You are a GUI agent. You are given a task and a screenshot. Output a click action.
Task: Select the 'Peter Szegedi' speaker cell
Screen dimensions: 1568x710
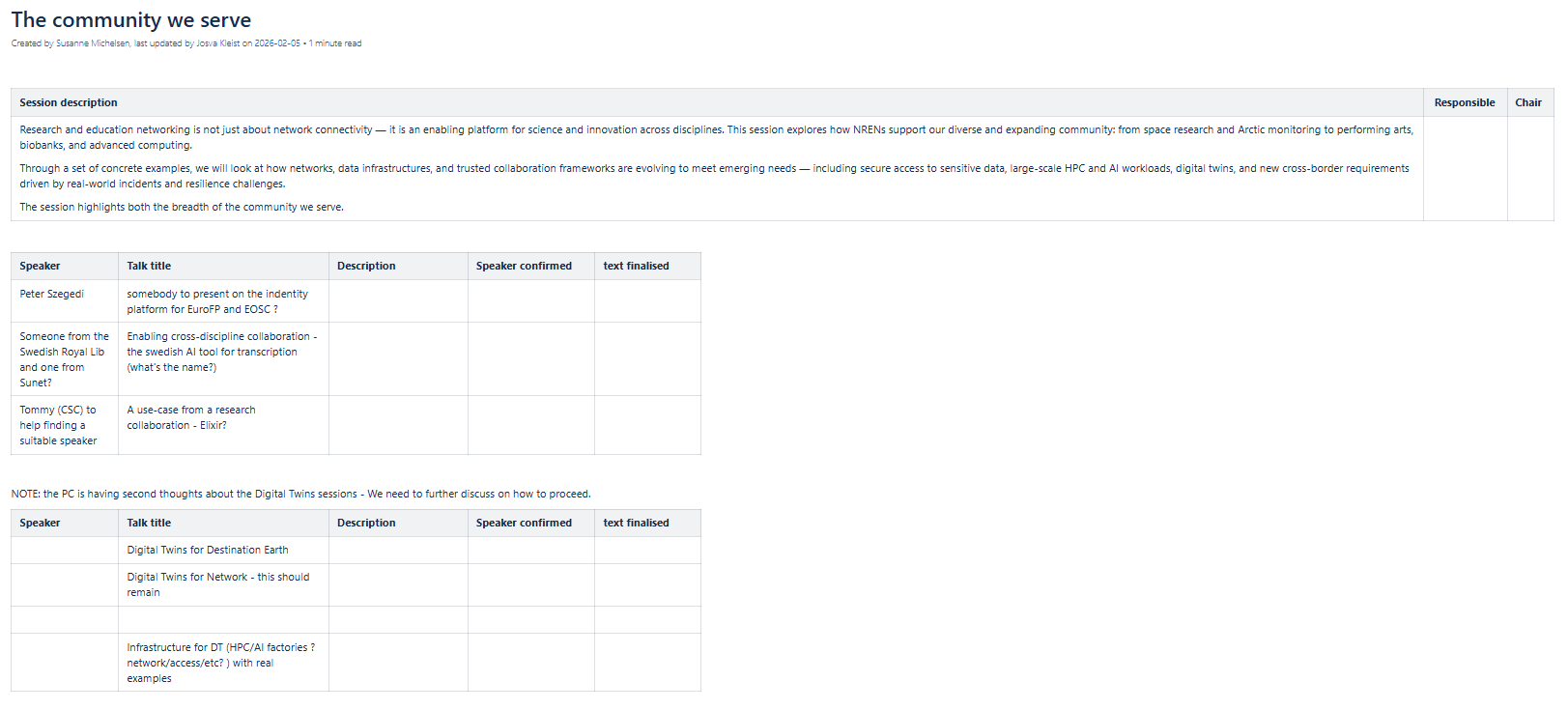(52, 295)
